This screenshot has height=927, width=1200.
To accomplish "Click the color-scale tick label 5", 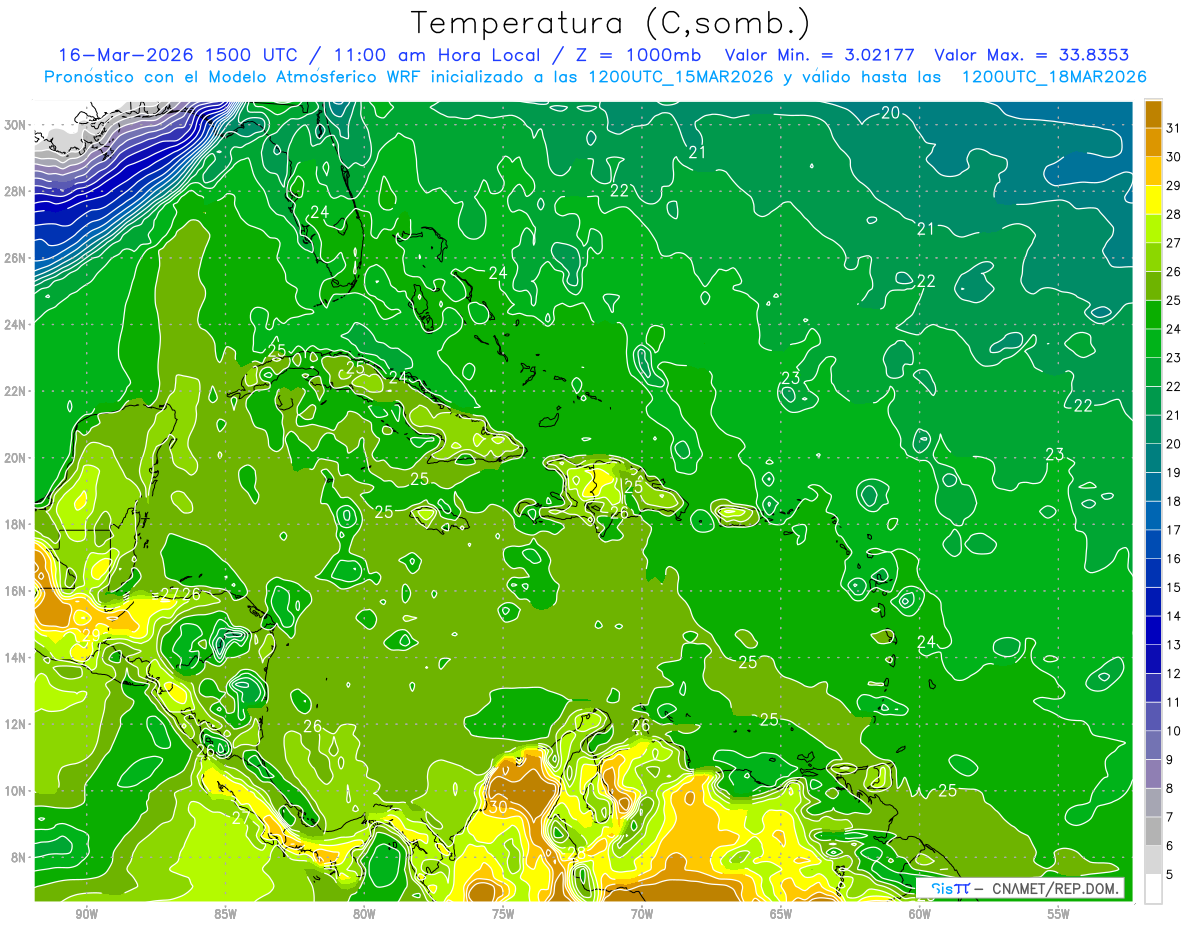I will click(1170, 874).
